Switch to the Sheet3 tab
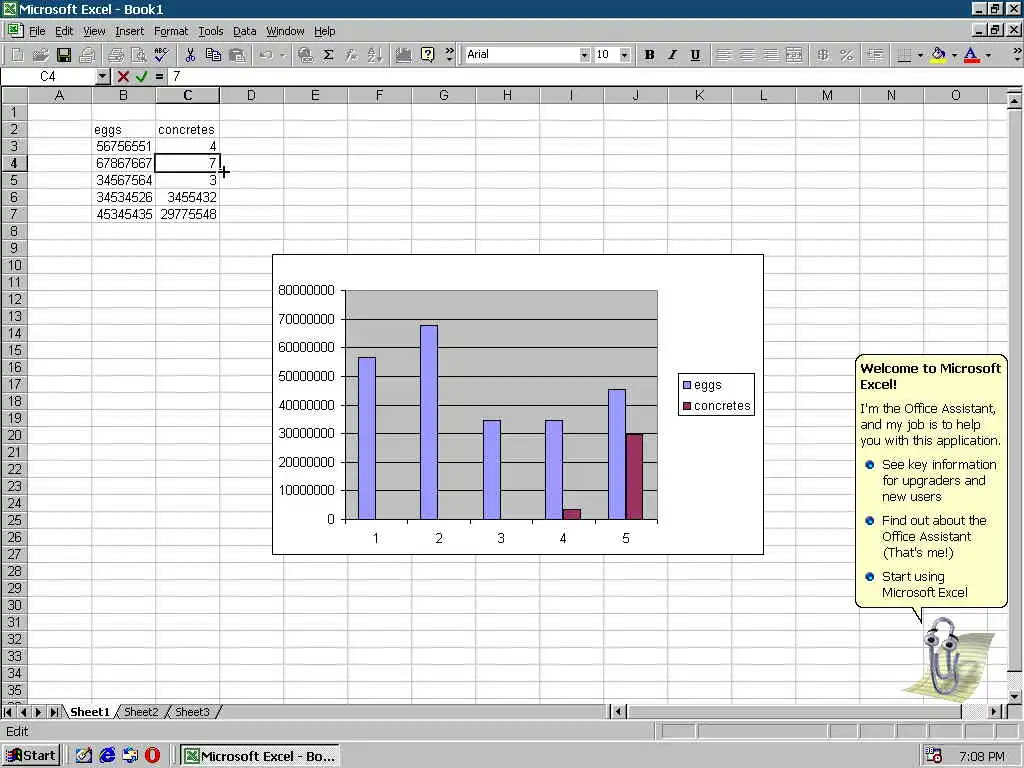Screen dimensions: 1024x768 [x=192, y=712]
